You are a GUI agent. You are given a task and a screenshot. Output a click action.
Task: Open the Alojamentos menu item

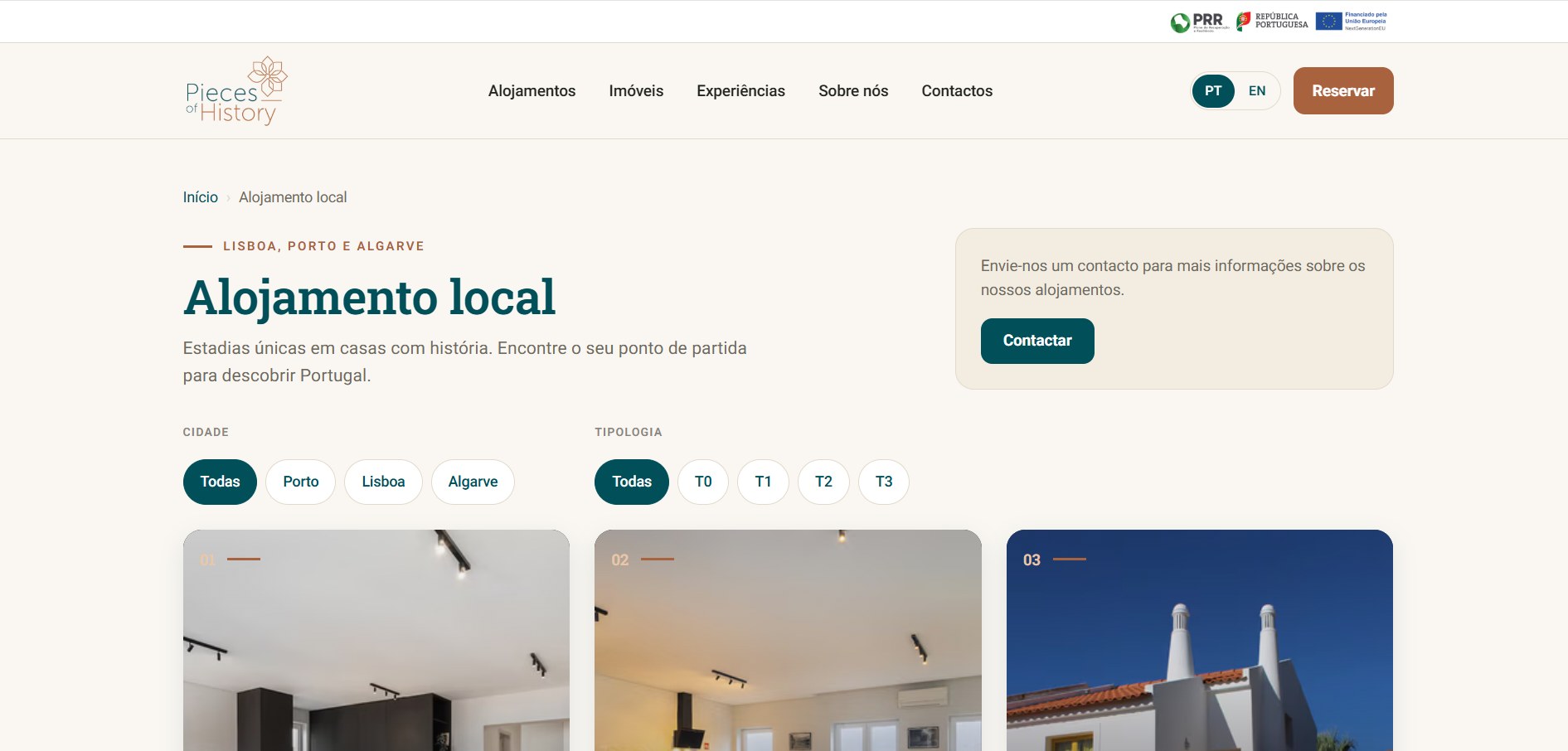point(532,91)
